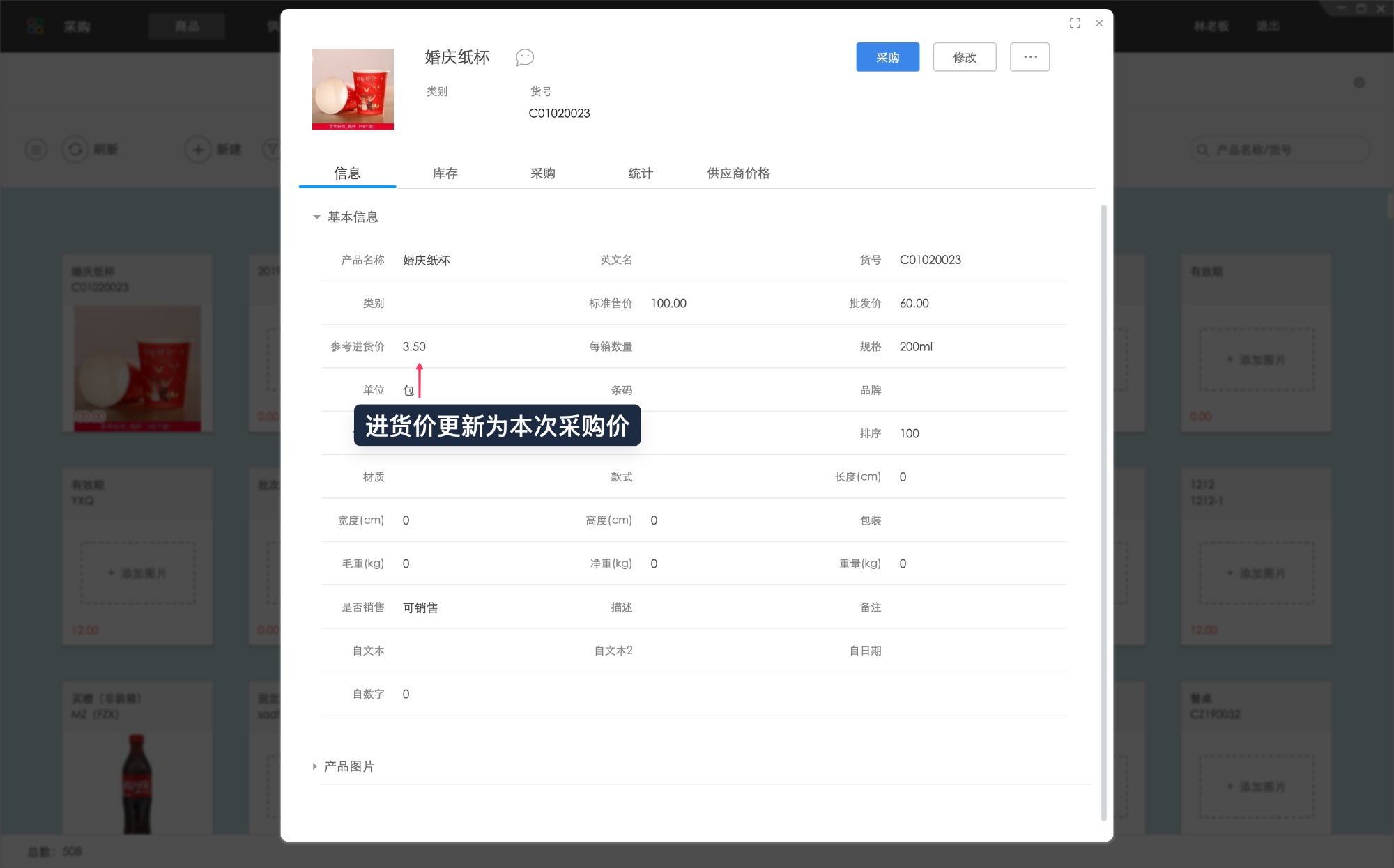1394x868 pixels.
Task: Click the 排序 value 100
Action: (909, 433)
